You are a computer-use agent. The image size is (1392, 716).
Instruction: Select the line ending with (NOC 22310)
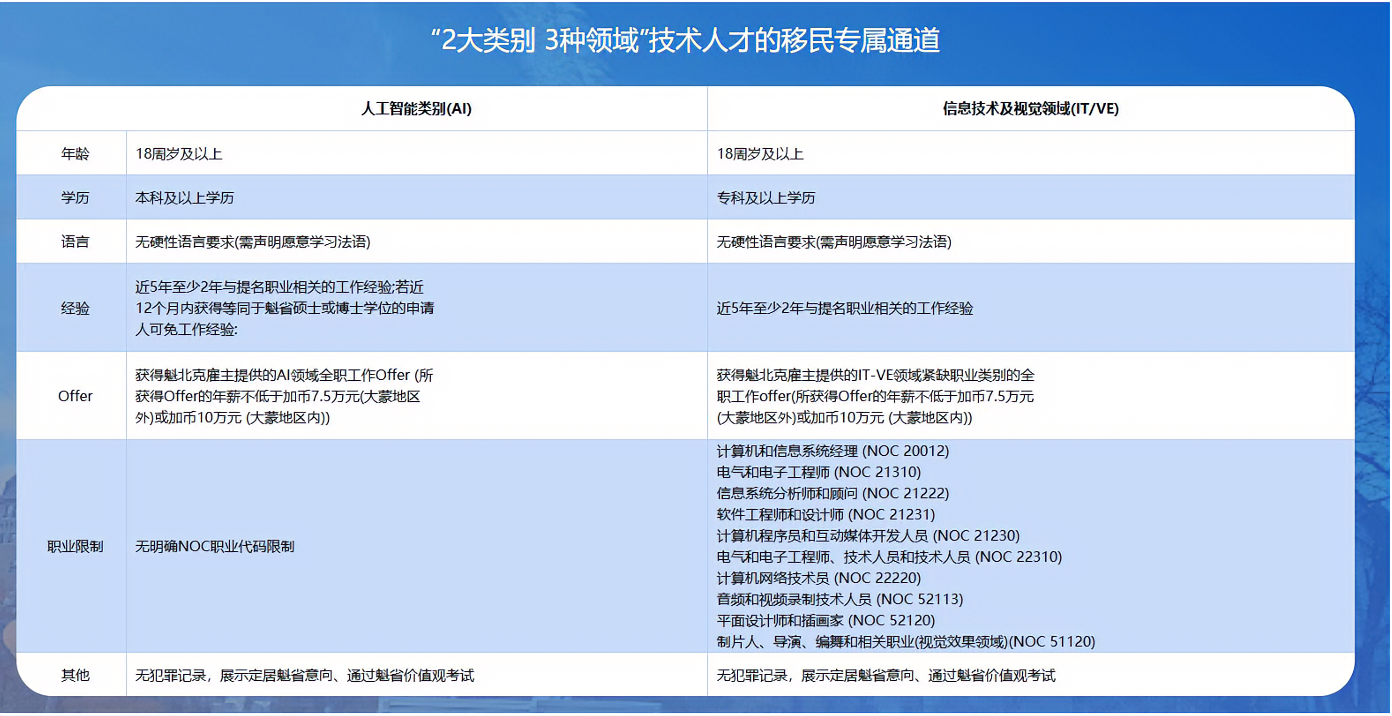pos(889,557)
